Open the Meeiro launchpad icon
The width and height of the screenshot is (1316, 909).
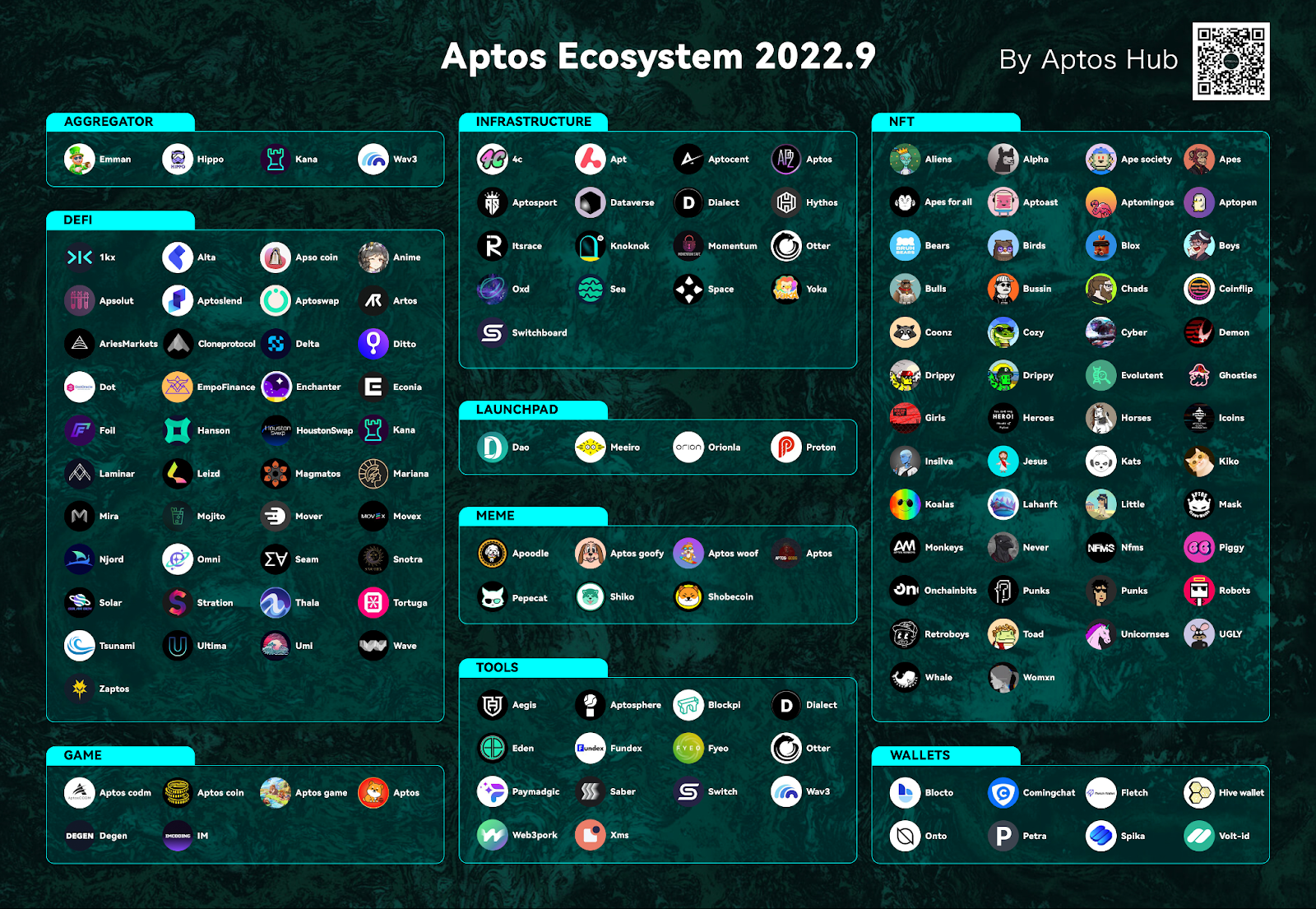(591, 448)
